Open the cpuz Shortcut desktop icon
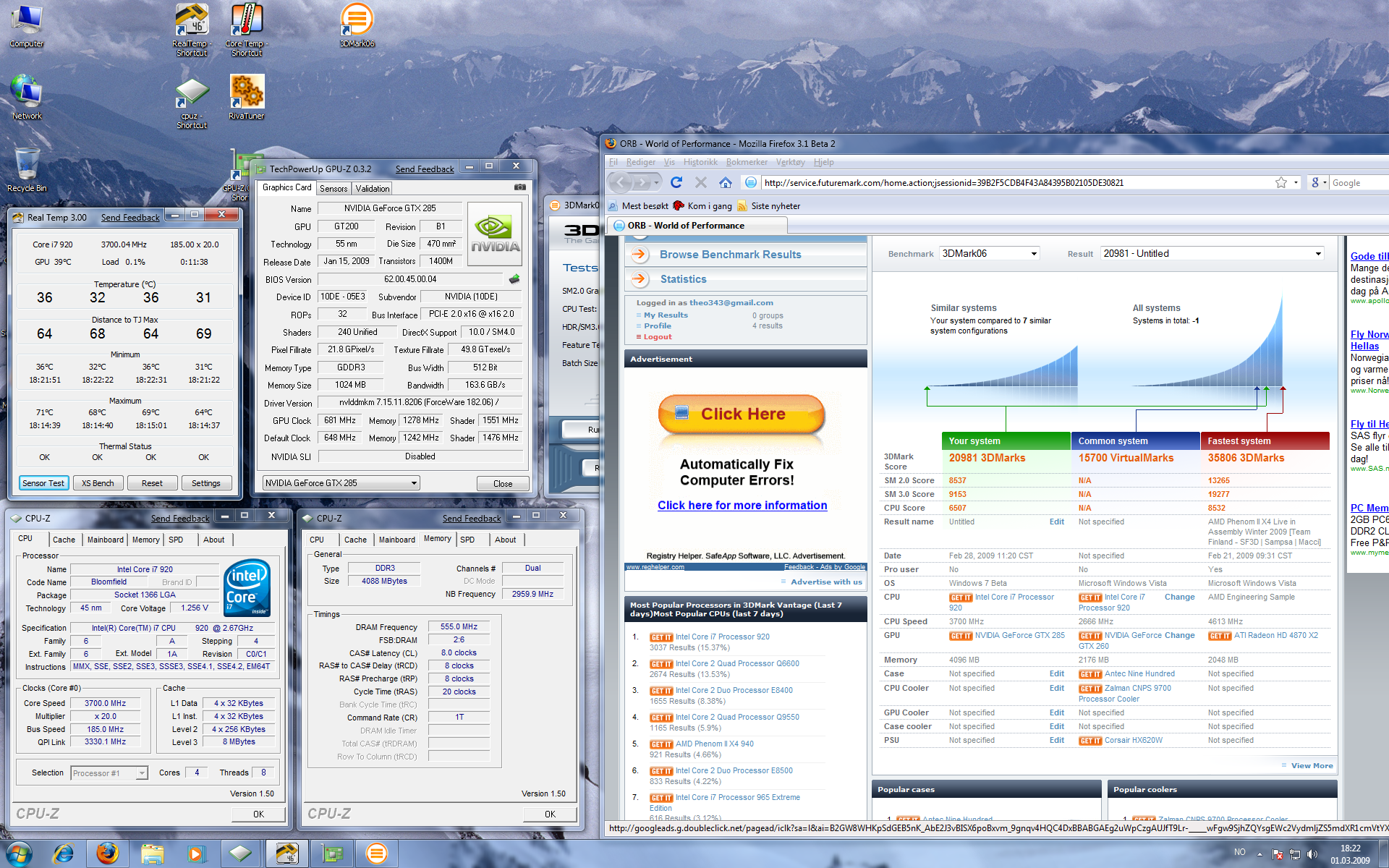The image size is (1389, 868). (192, 103)
